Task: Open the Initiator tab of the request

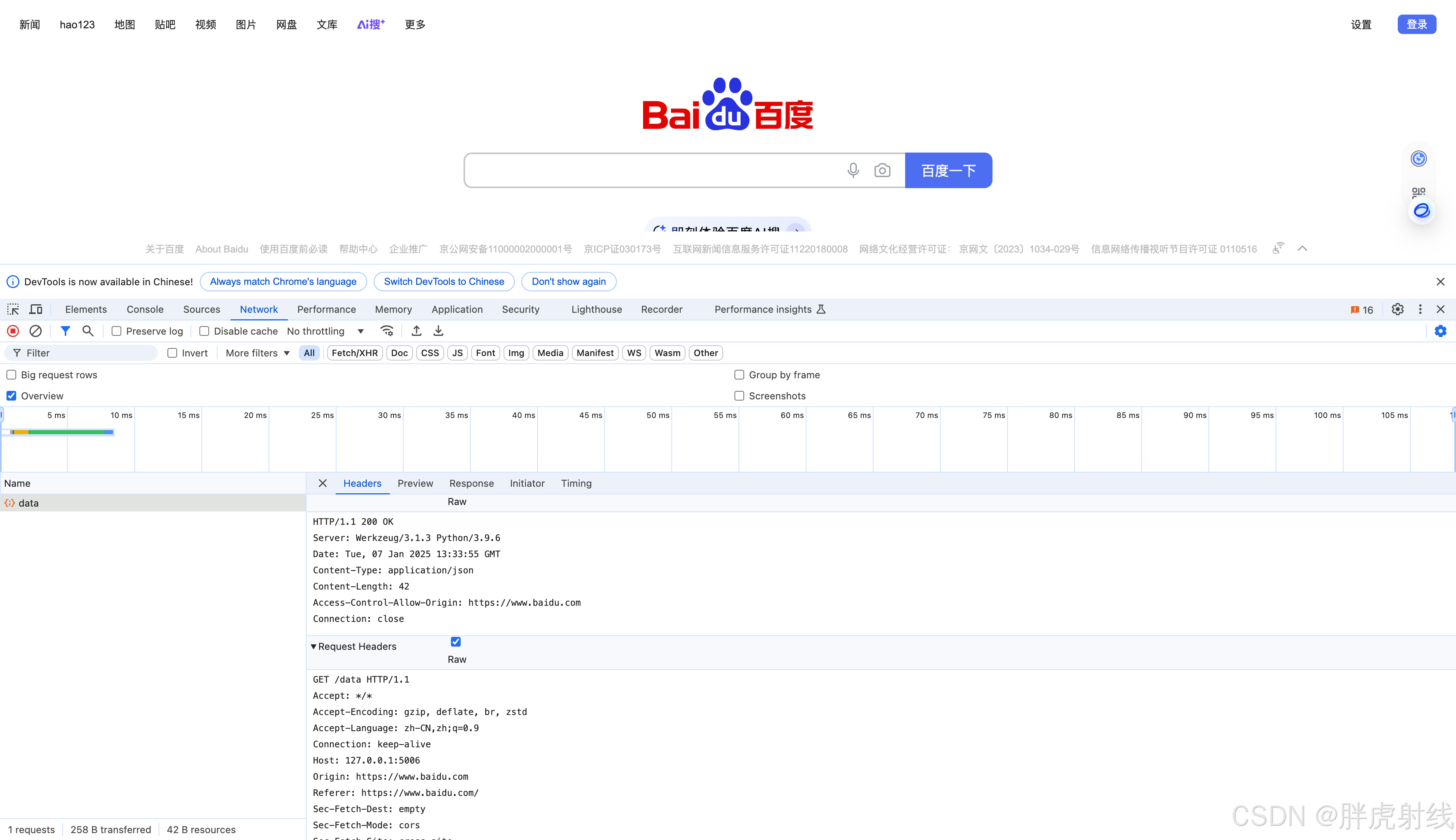Action: click(527, 484)
